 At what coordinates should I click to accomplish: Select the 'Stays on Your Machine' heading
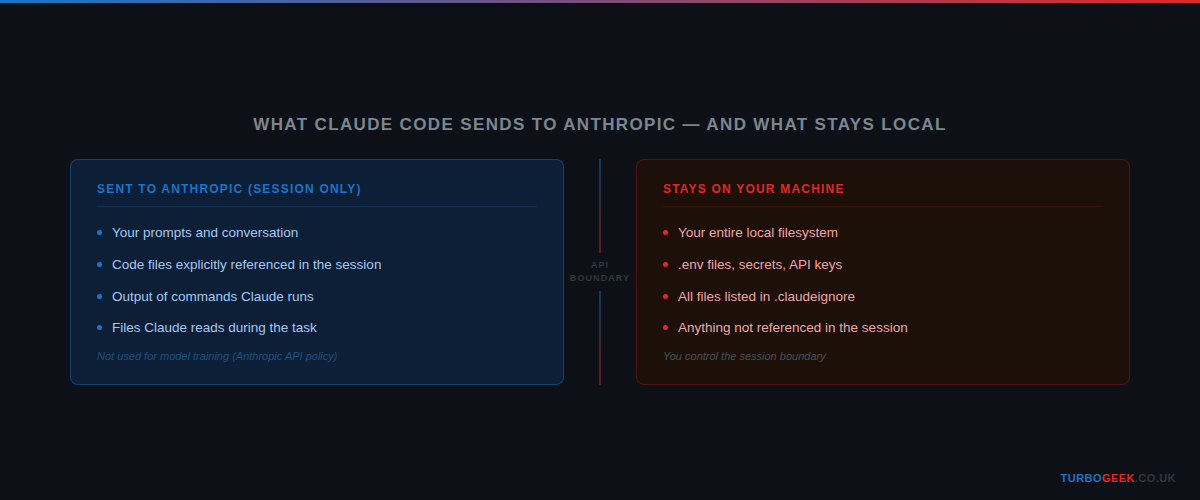point(754,189)
